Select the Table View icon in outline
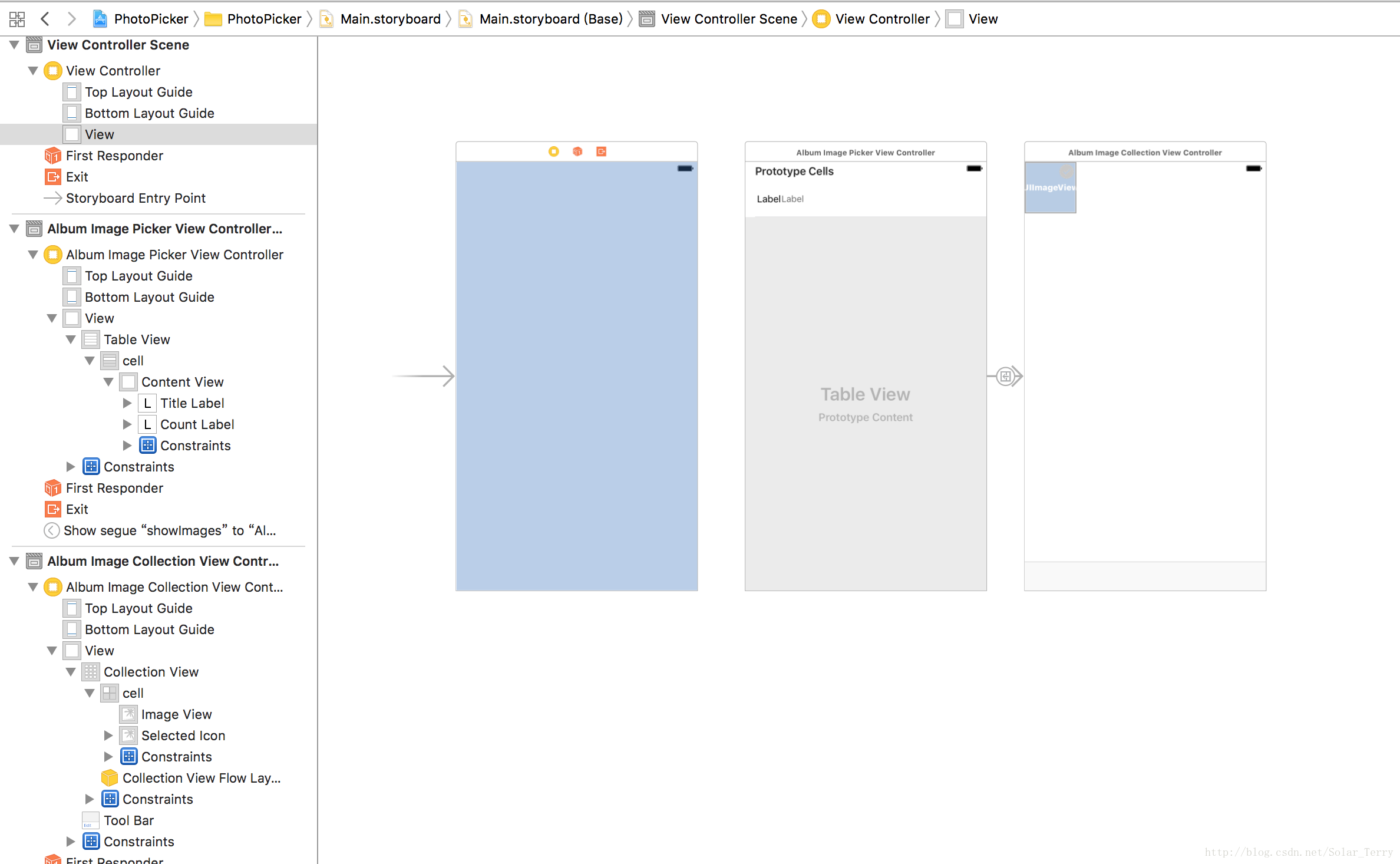Viewport: 1400px width, 864px height. tap(91, 339)
